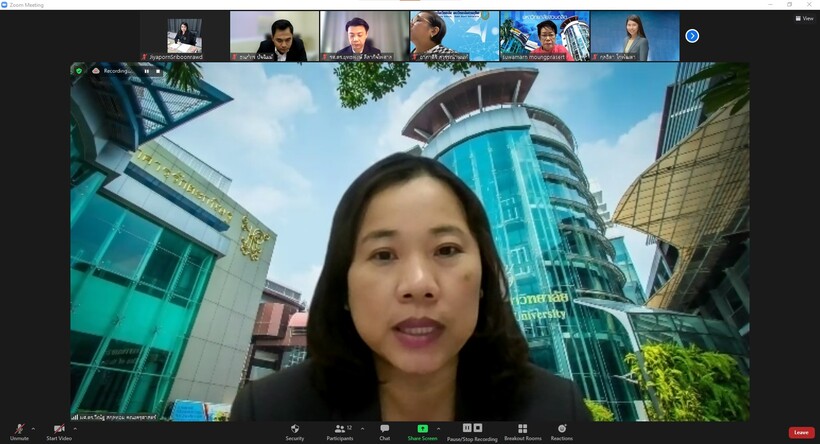Open the Chat panel

(x=385, y=432)
